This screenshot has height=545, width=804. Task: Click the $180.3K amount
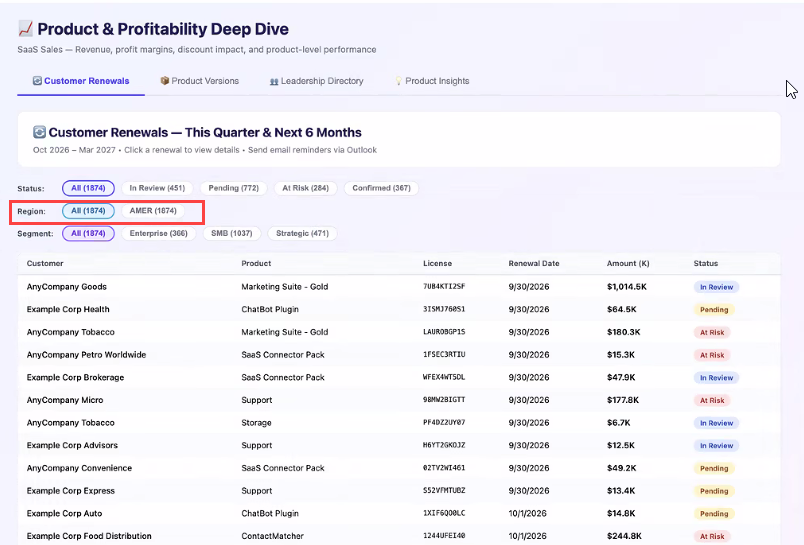[624, 332]
